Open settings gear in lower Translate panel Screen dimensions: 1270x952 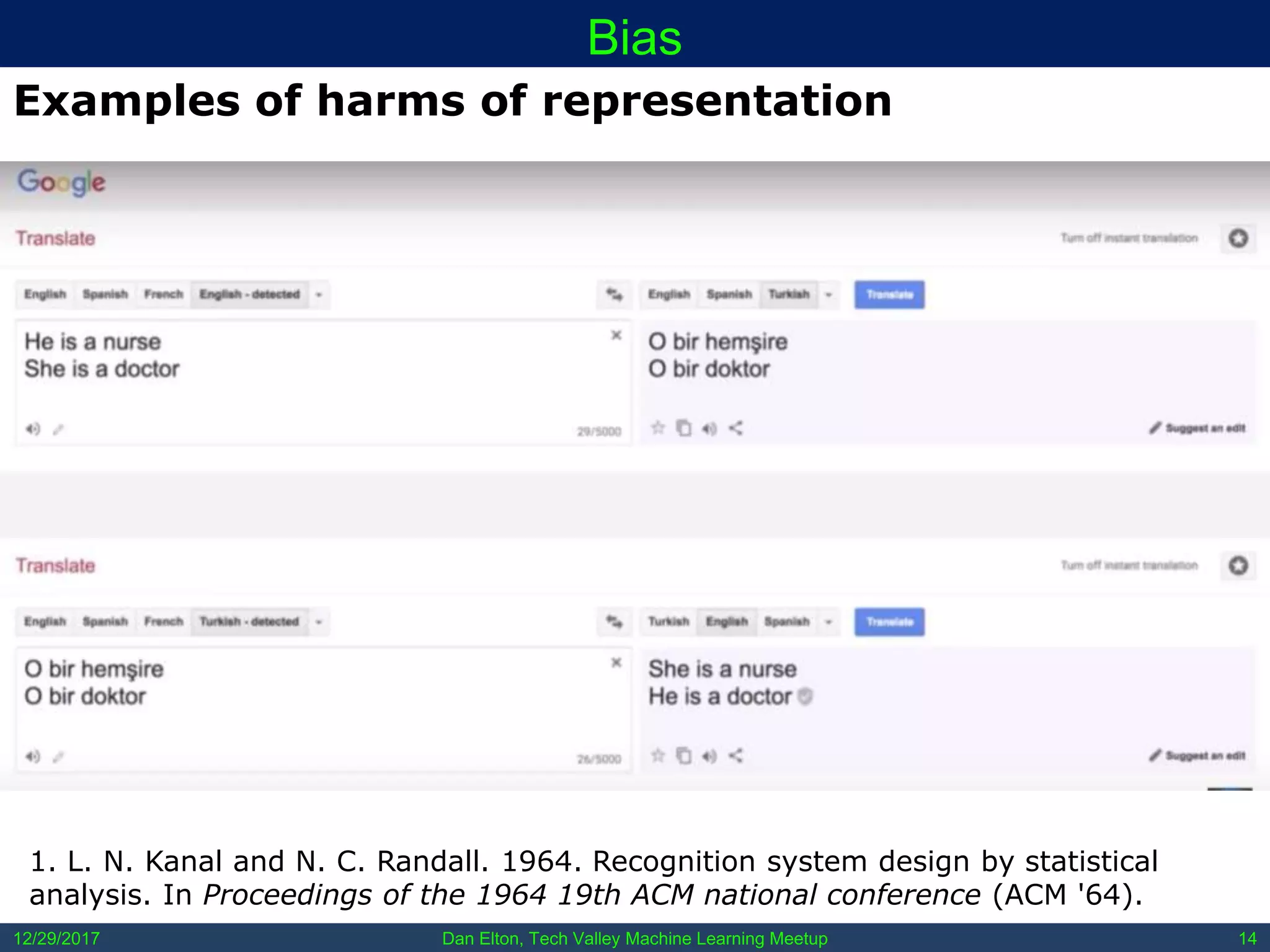[1238, 565]
